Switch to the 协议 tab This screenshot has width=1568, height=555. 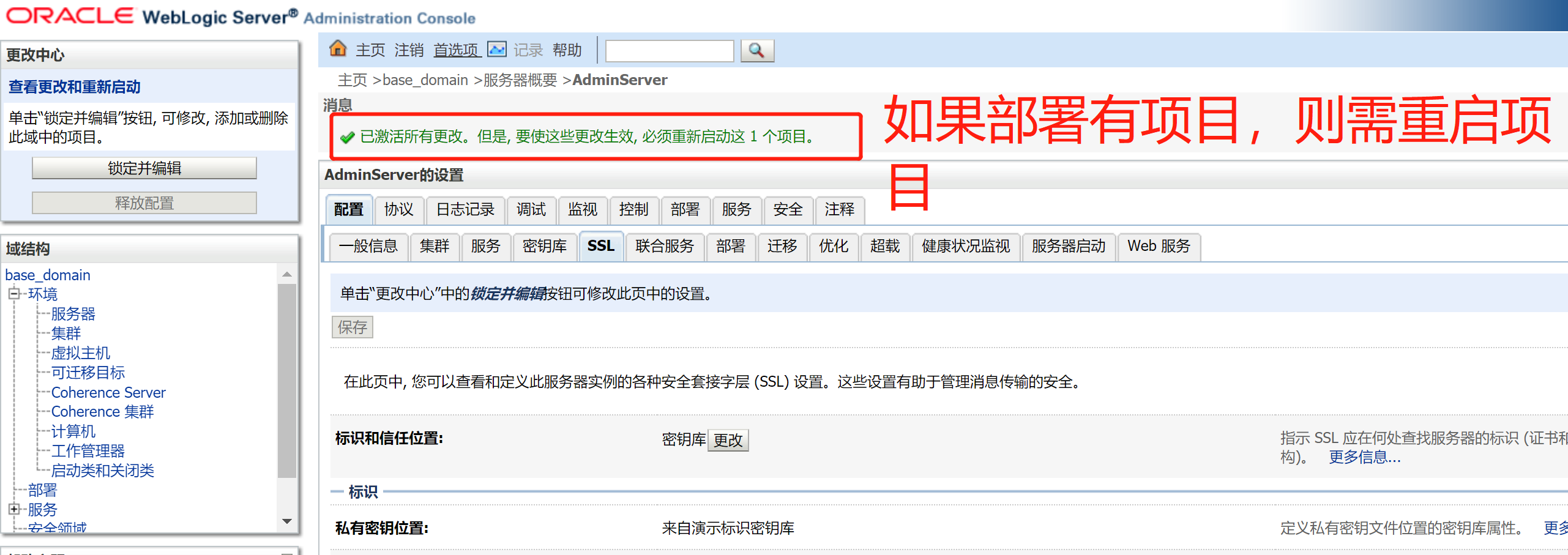coord(399,210)
